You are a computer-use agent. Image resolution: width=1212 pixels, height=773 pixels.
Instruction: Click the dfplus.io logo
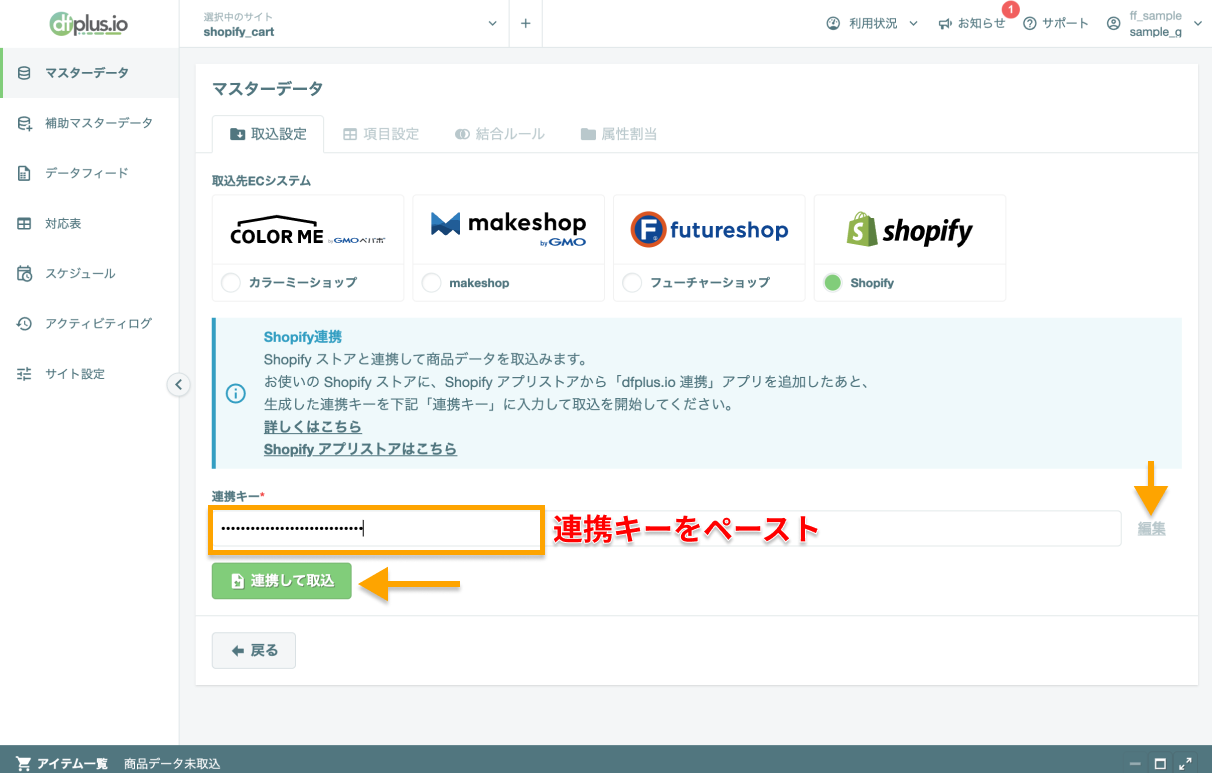88,23
